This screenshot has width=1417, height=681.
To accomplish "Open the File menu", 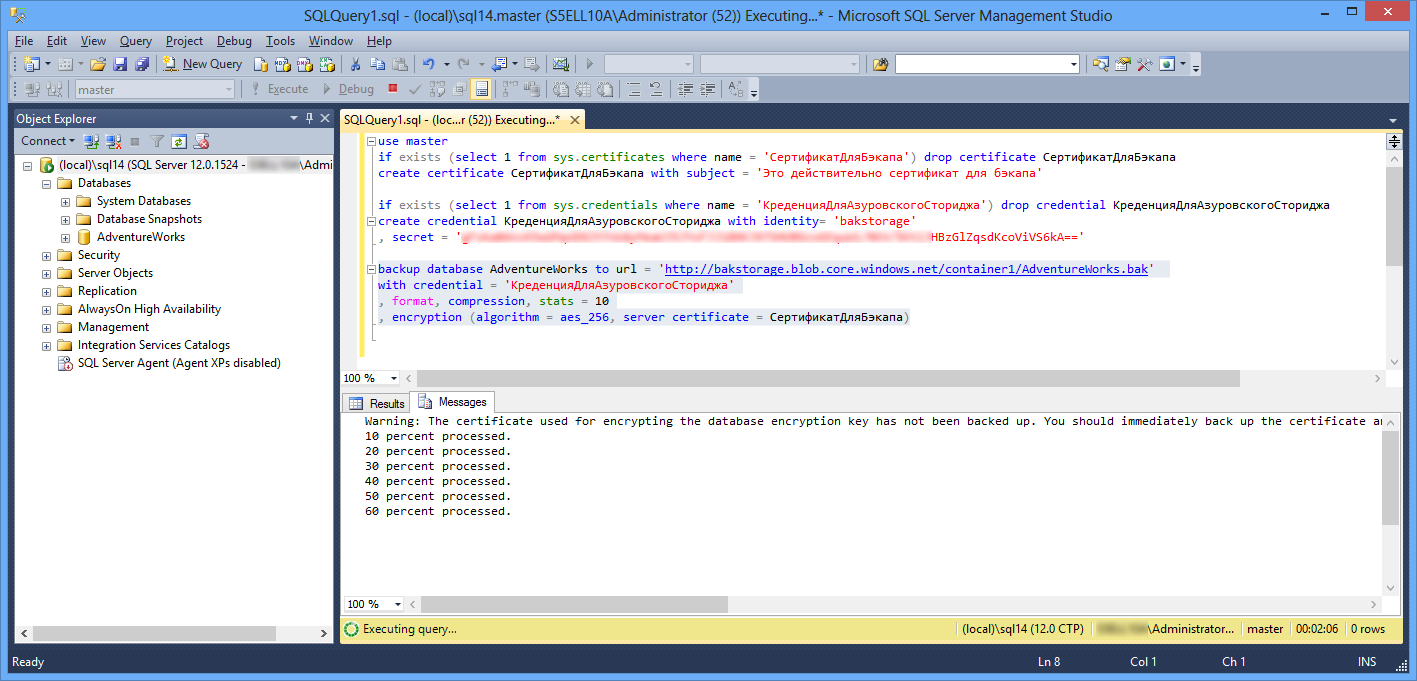I will coord(24,41).
